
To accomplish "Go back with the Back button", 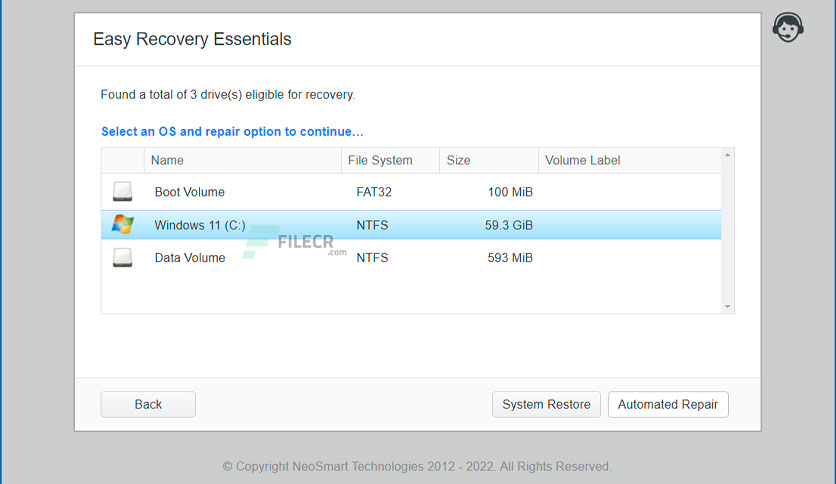I will click(x=148, y=405).
